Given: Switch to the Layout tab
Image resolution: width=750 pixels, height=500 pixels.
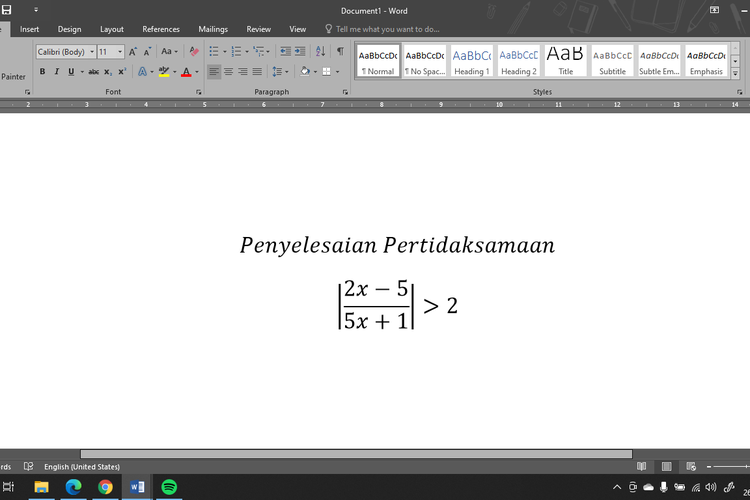Looking at the screenshot, I should click(x=112, y=29).
